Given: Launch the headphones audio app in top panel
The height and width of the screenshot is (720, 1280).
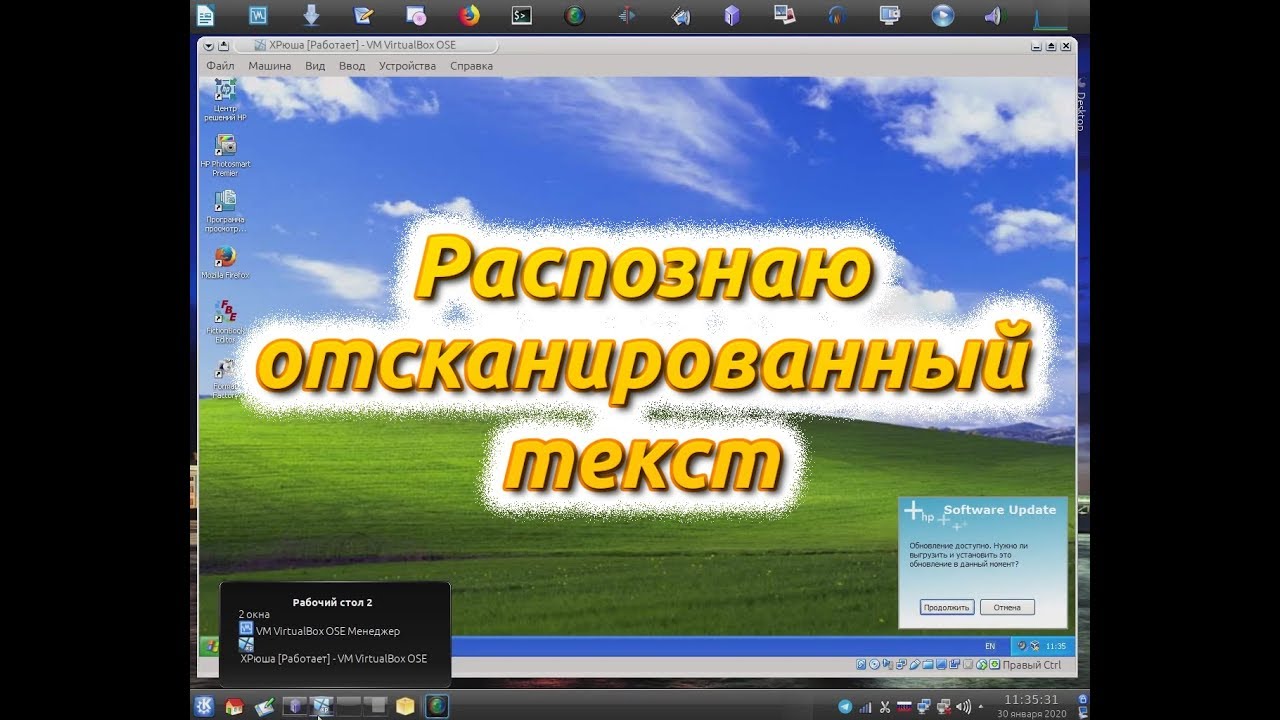Looking at the screenshot, I should click(x=837, y=15).
